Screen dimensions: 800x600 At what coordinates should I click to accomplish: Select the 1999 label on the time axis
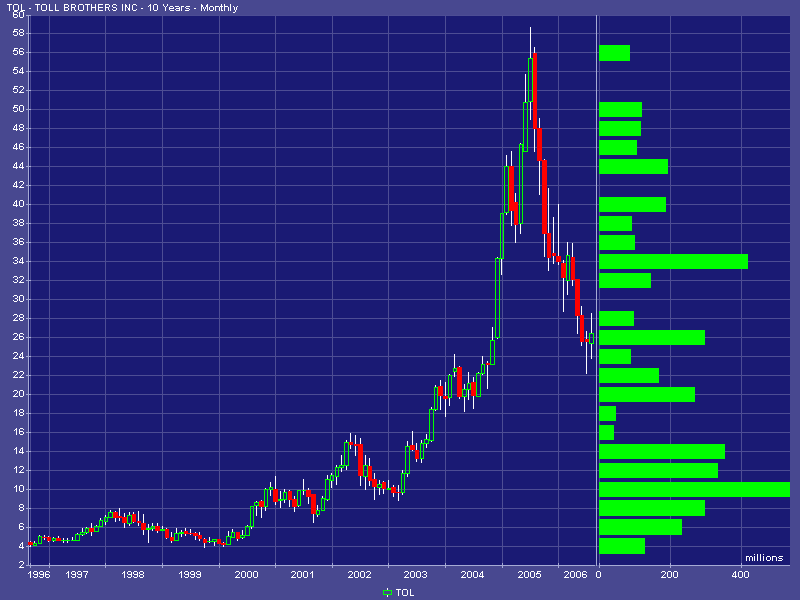click(190, 575)
